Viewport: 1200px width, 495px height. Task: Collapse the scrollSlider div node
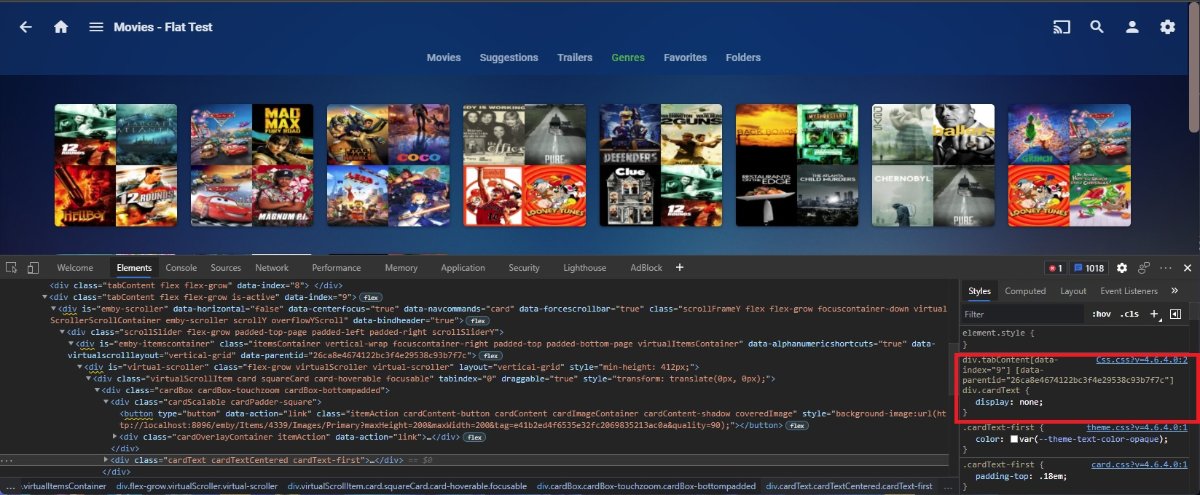click(63, 332)
